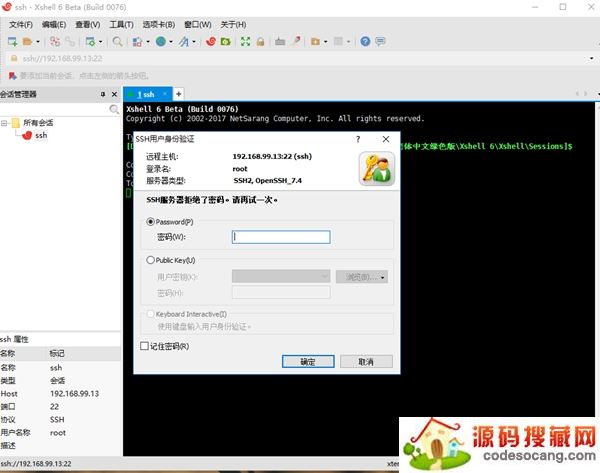Open the 用户密钥 combo box
This screenshot has height=473, width=600.
tap(281, 276)
